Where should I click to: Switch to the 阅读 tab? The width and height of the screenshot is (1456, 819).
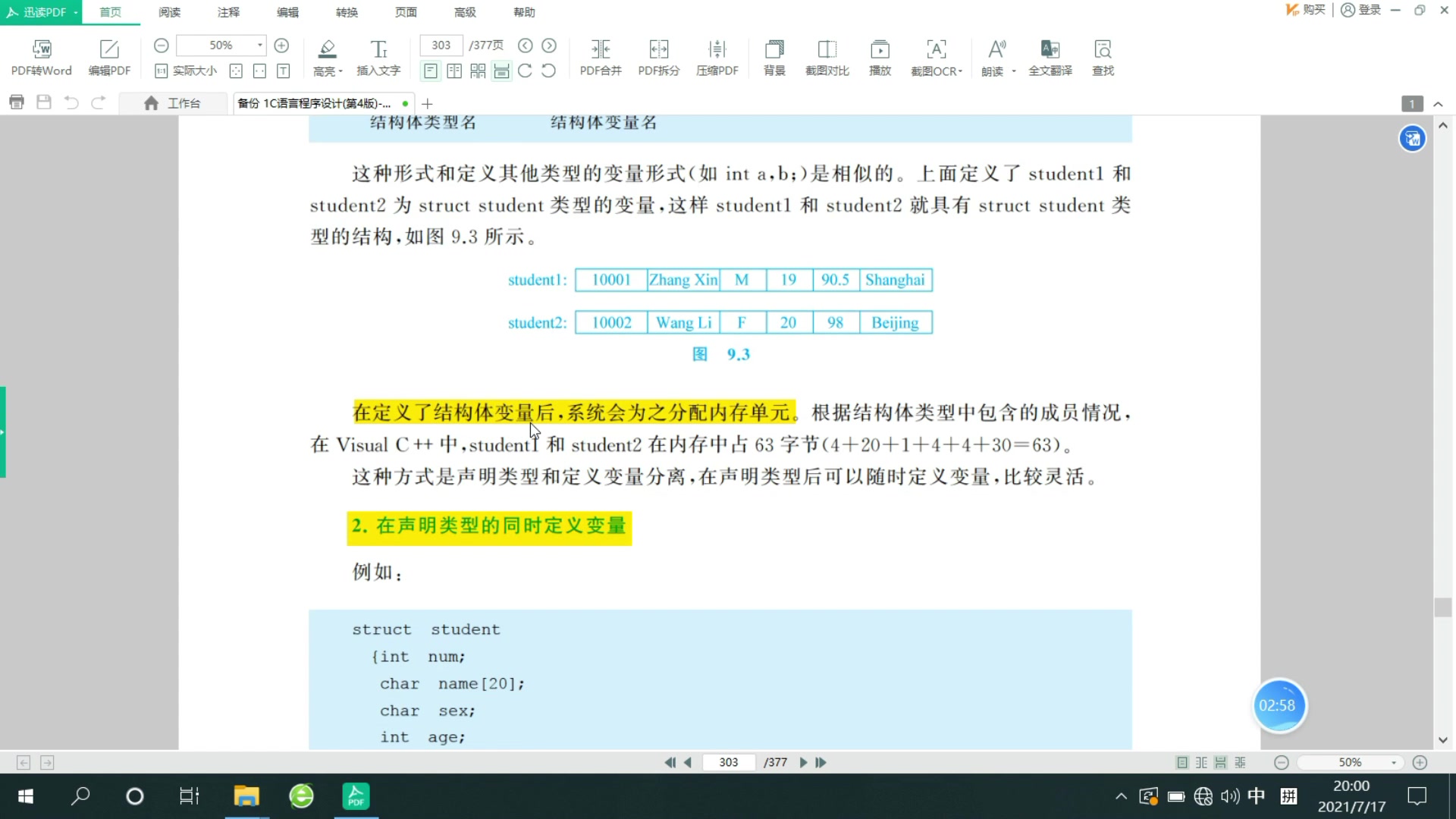point(170,12)
